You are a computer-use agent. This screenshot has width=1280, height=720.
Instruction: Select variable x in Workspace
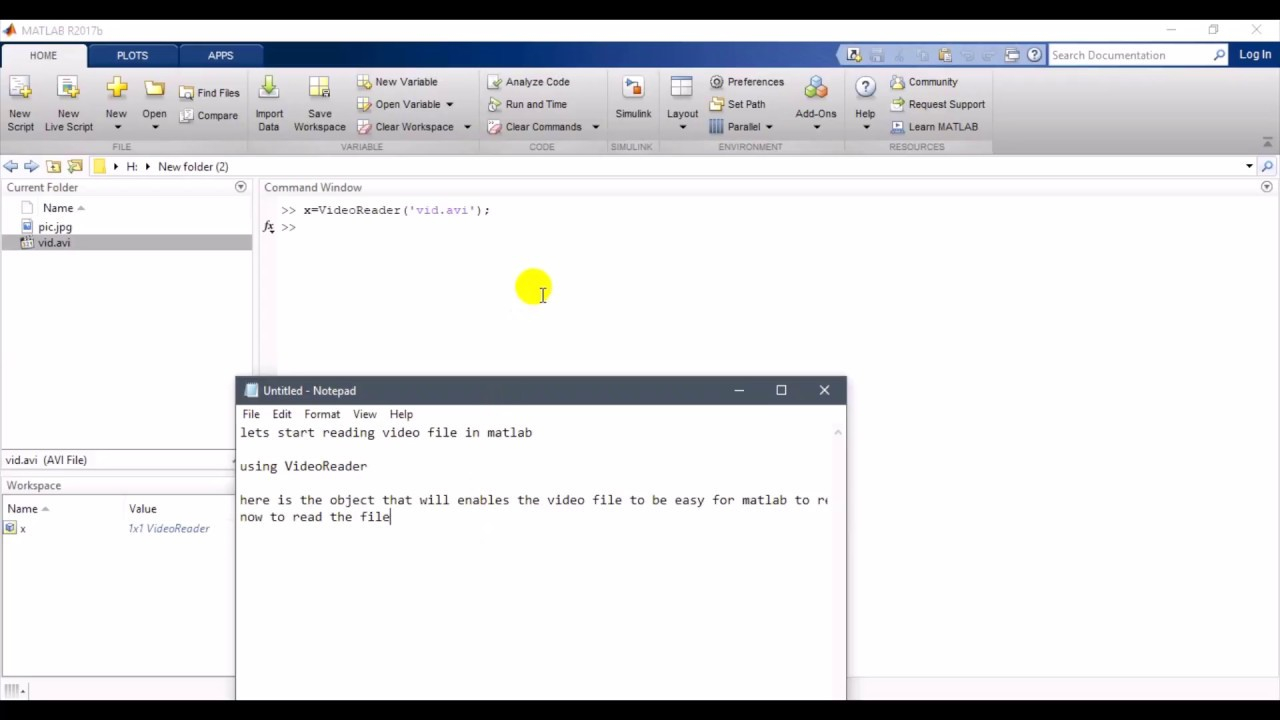(22, 529)
